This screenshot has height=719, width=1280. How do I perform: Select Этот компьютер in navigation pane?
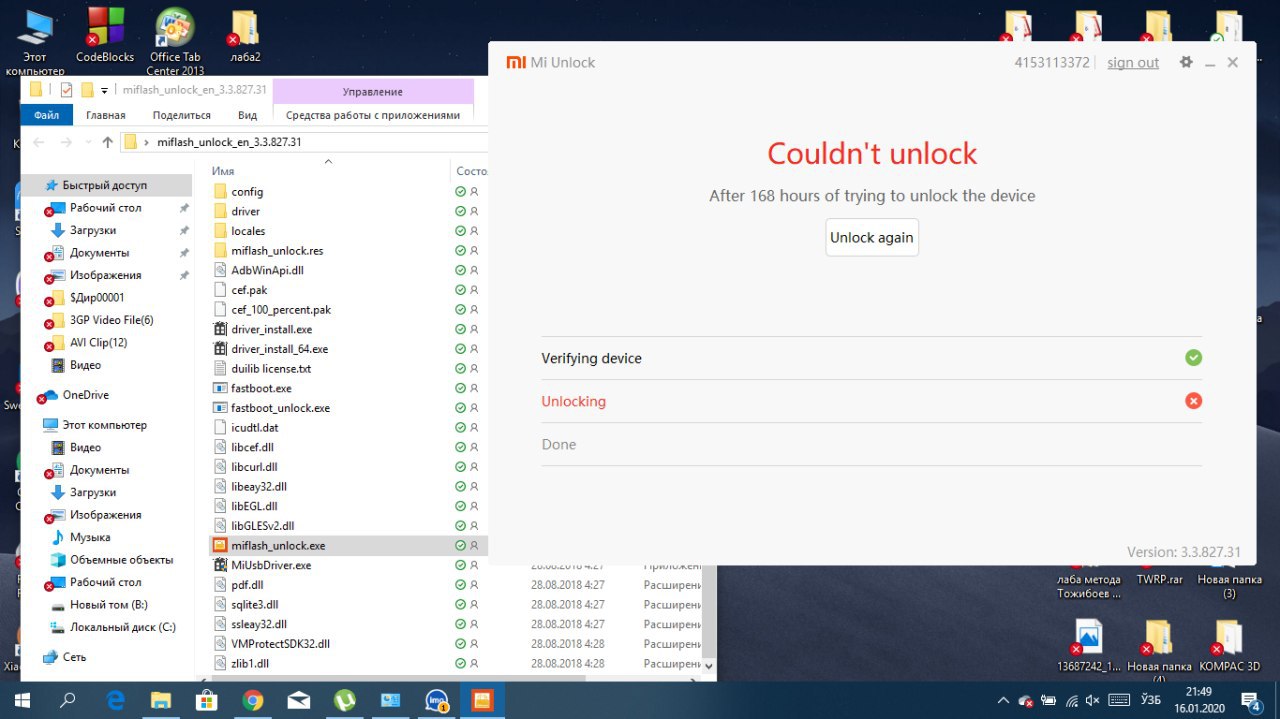104,425
